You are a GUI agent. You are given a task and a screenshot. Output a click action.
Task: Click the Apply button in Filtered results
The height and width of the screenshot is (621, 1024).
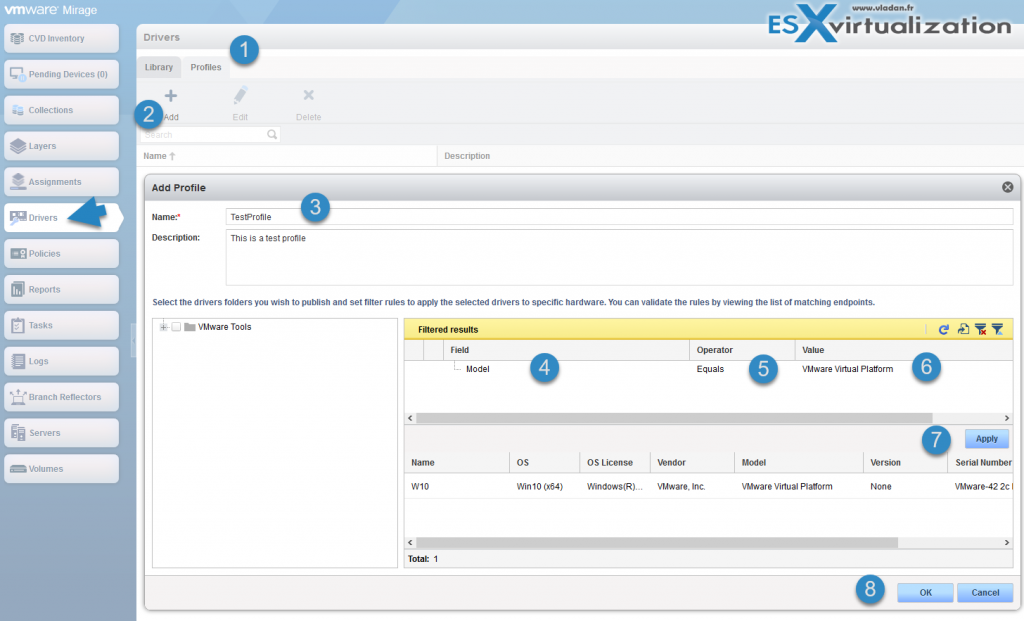[986, 438]
